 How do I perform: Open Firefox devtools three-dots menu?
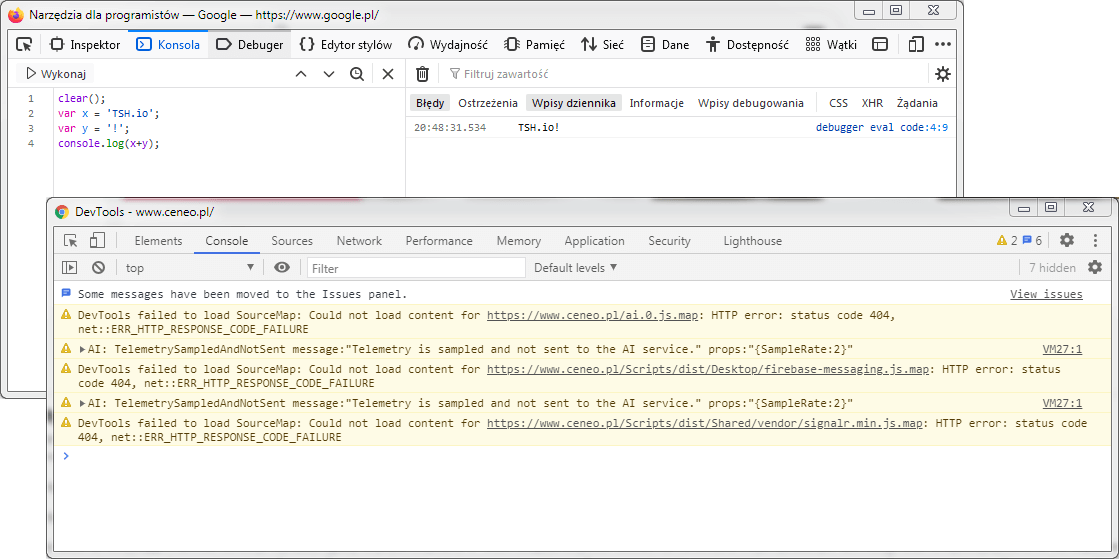pyautogui.click(x=943, y=45)
